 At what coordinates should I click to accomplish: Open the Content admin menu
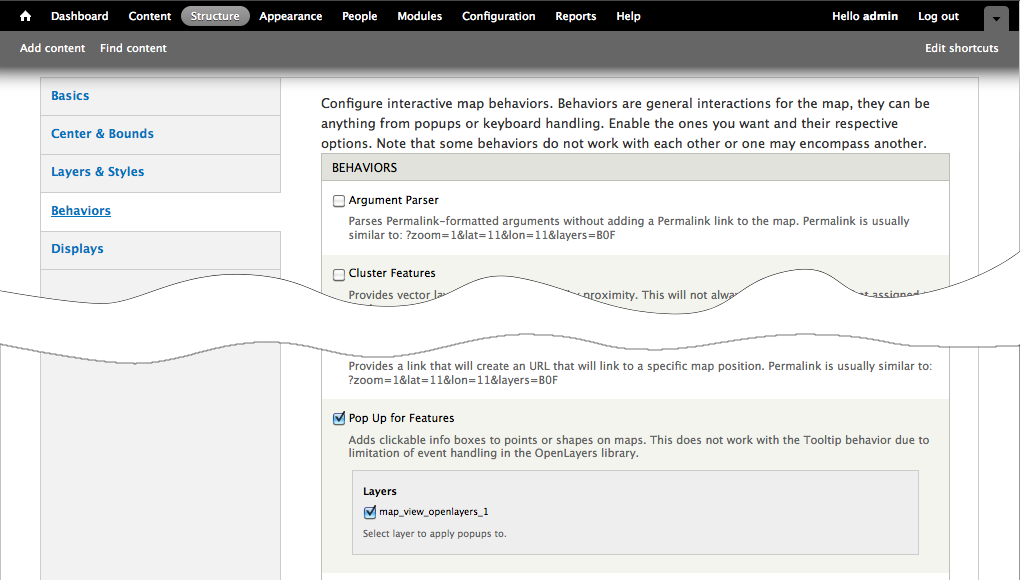(150, 16)
